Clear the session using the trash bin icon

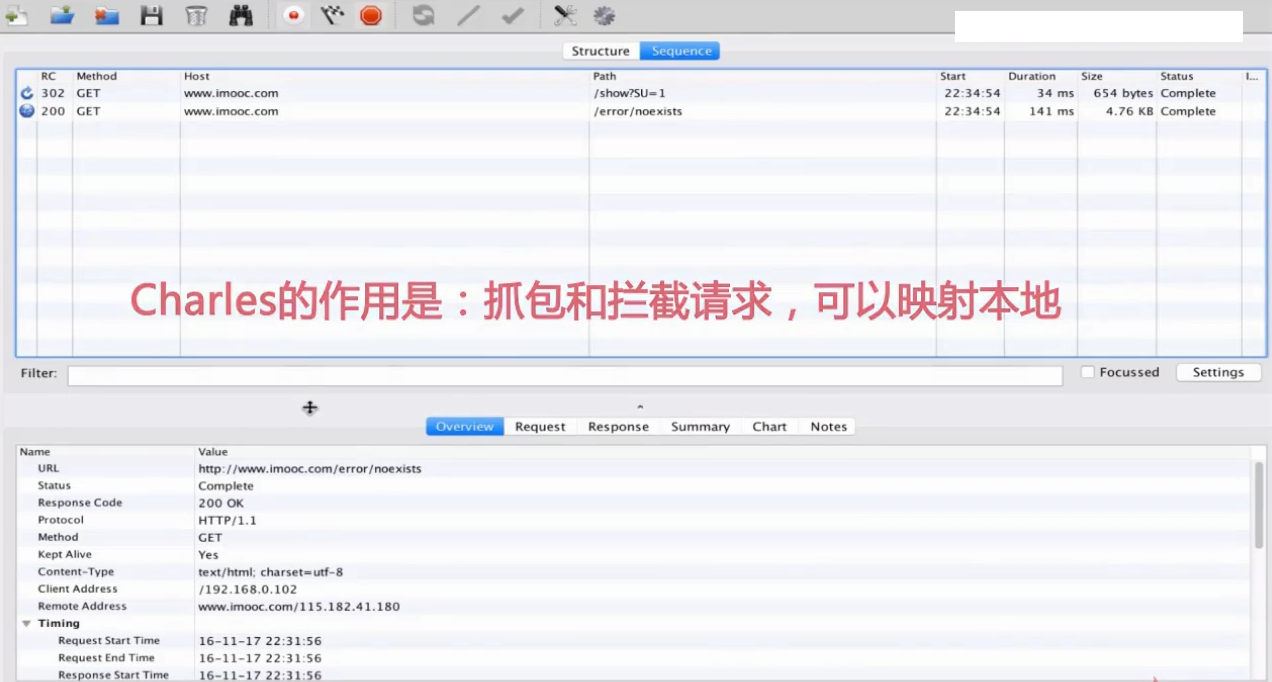tap(197, 15)
